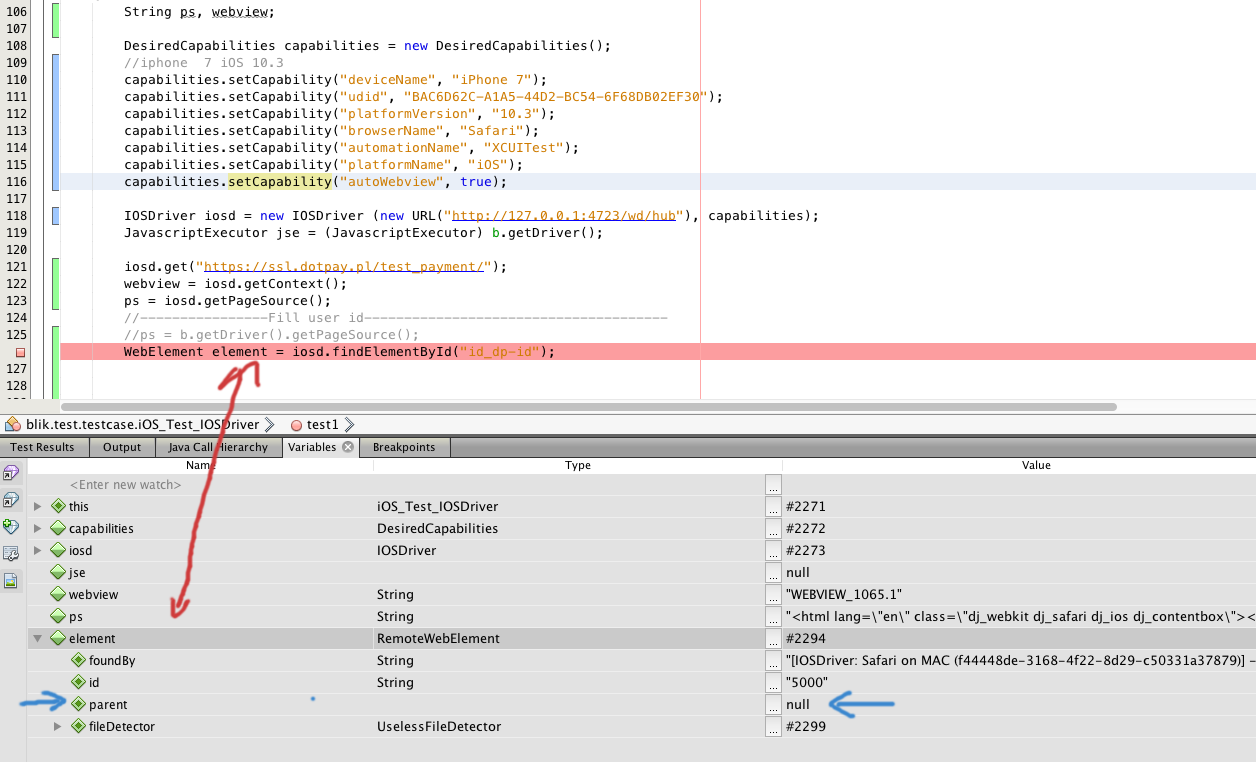Click the highlighted setCapability on line 116
The height and width of the screenshot is (762, 1256).
point(279,181)
